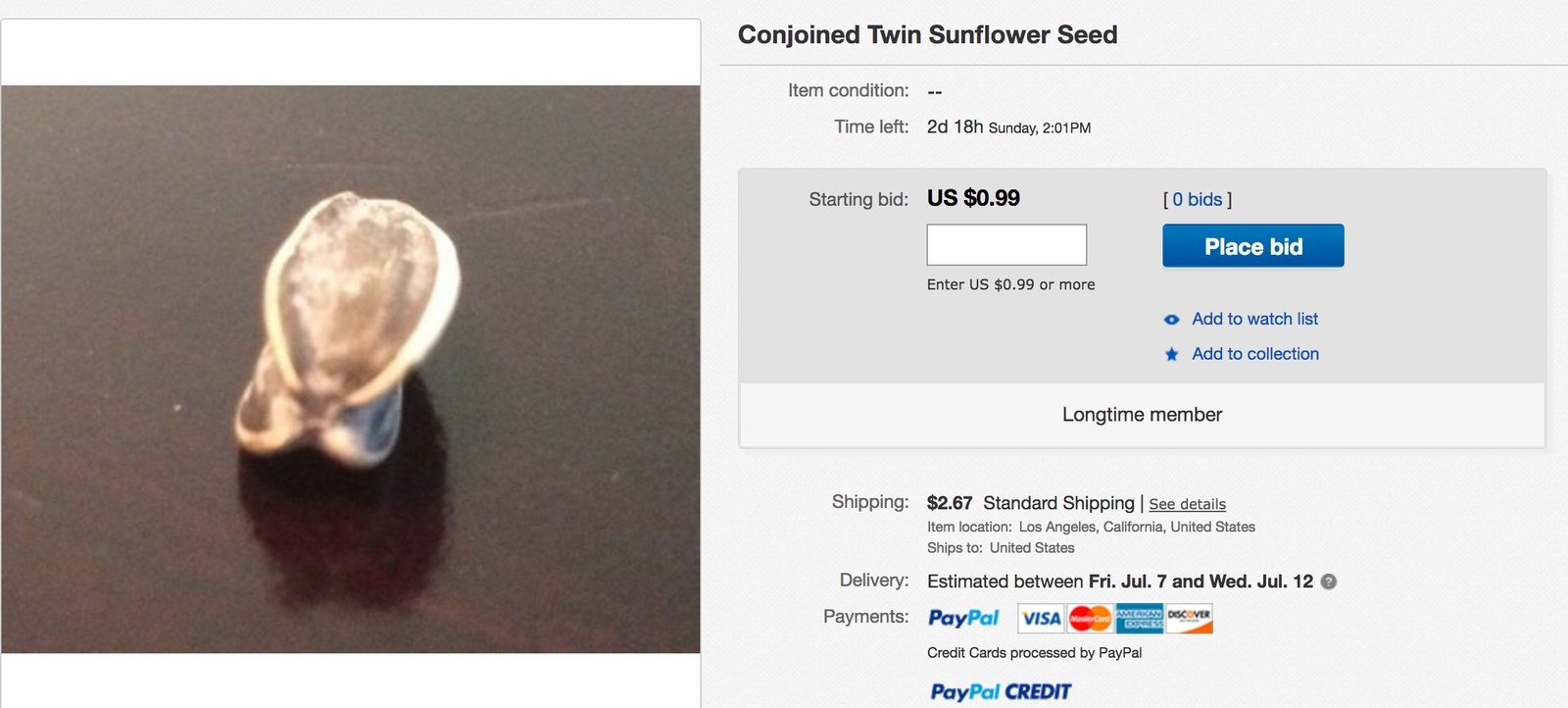The height and width of the screenshot is (708, 1568).
Task: Choose the Add to collection link
Action: [x=1254, y=354]
